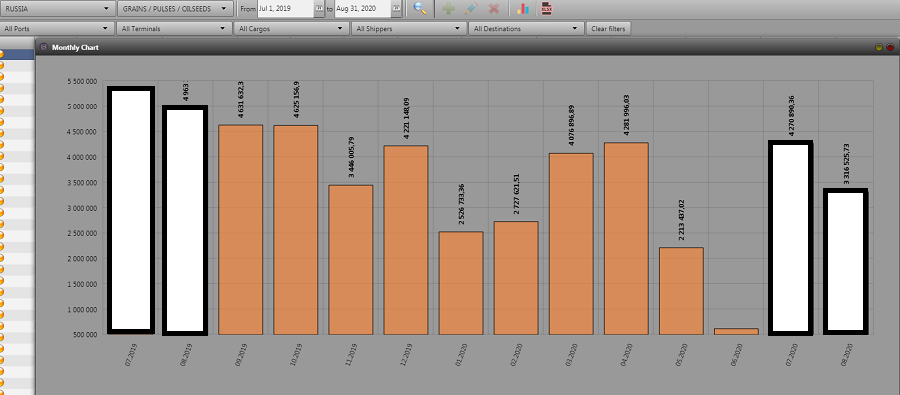Open the From date calendar picker
The image size is (900, 395).
point(319,9)
